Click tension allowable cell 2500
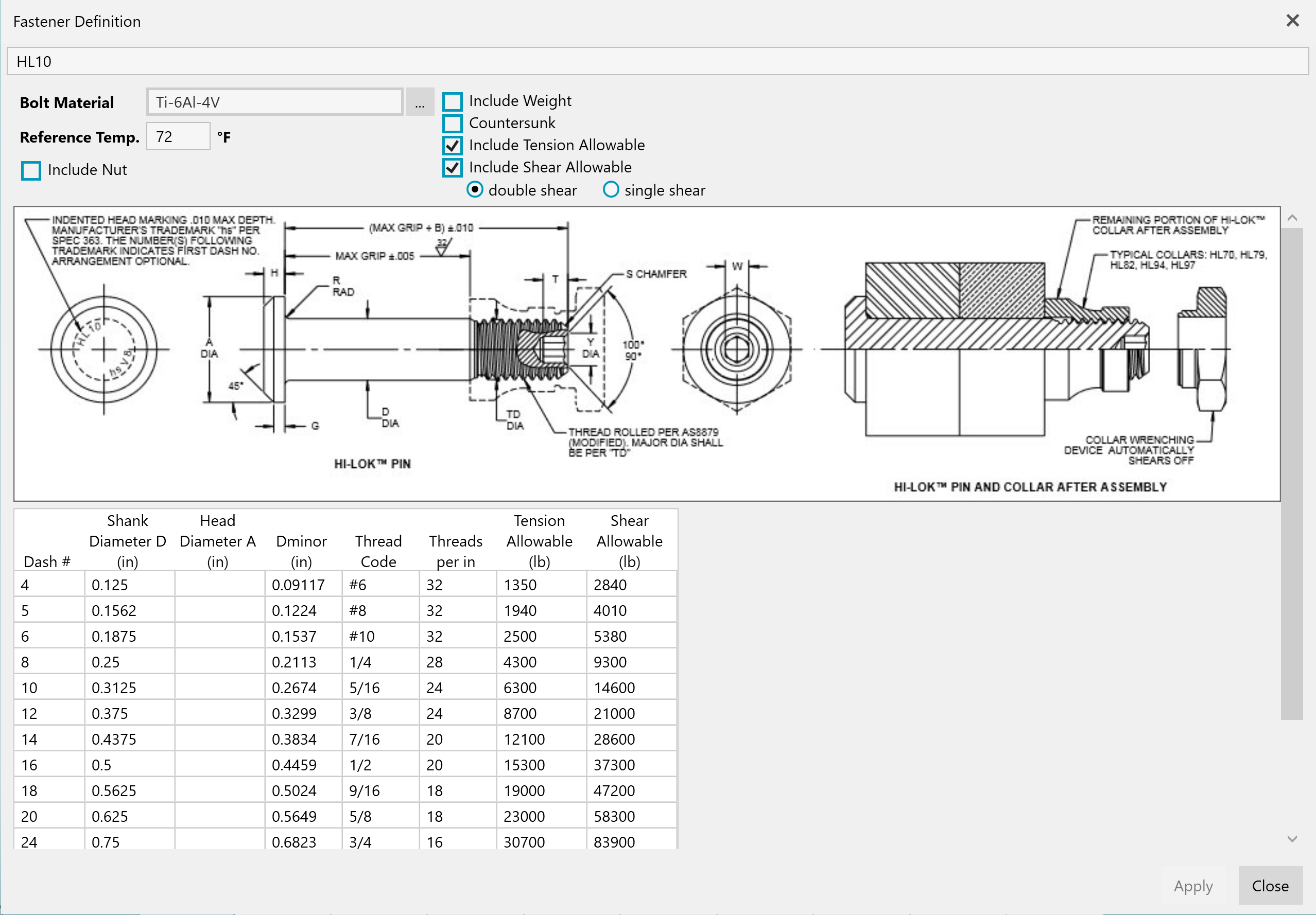 click(x=541, y=636)
